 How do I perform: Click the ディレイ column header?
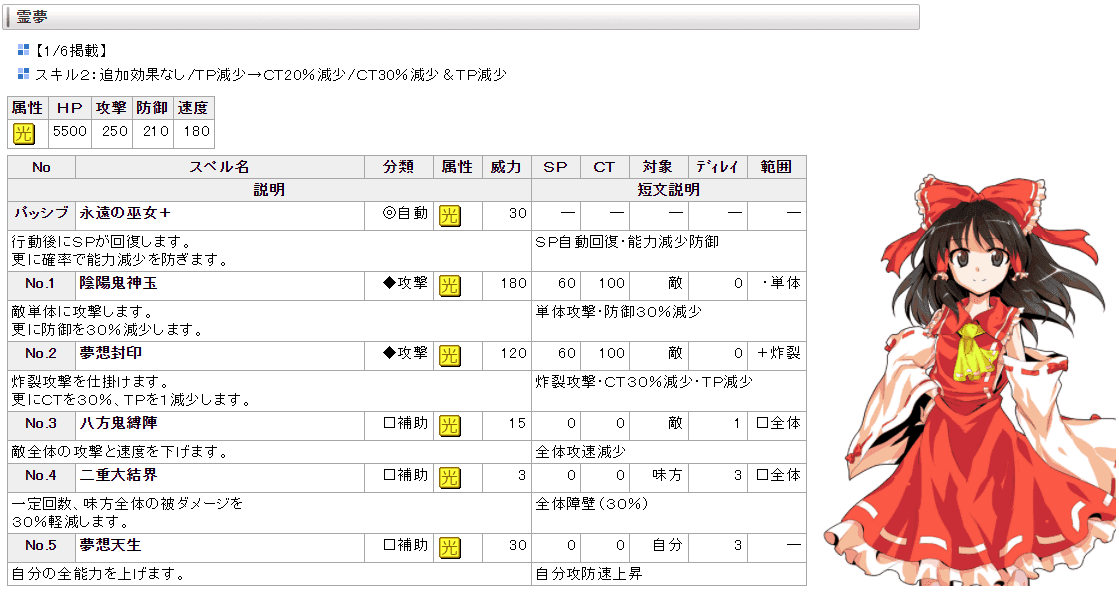[x=717, y=167]
